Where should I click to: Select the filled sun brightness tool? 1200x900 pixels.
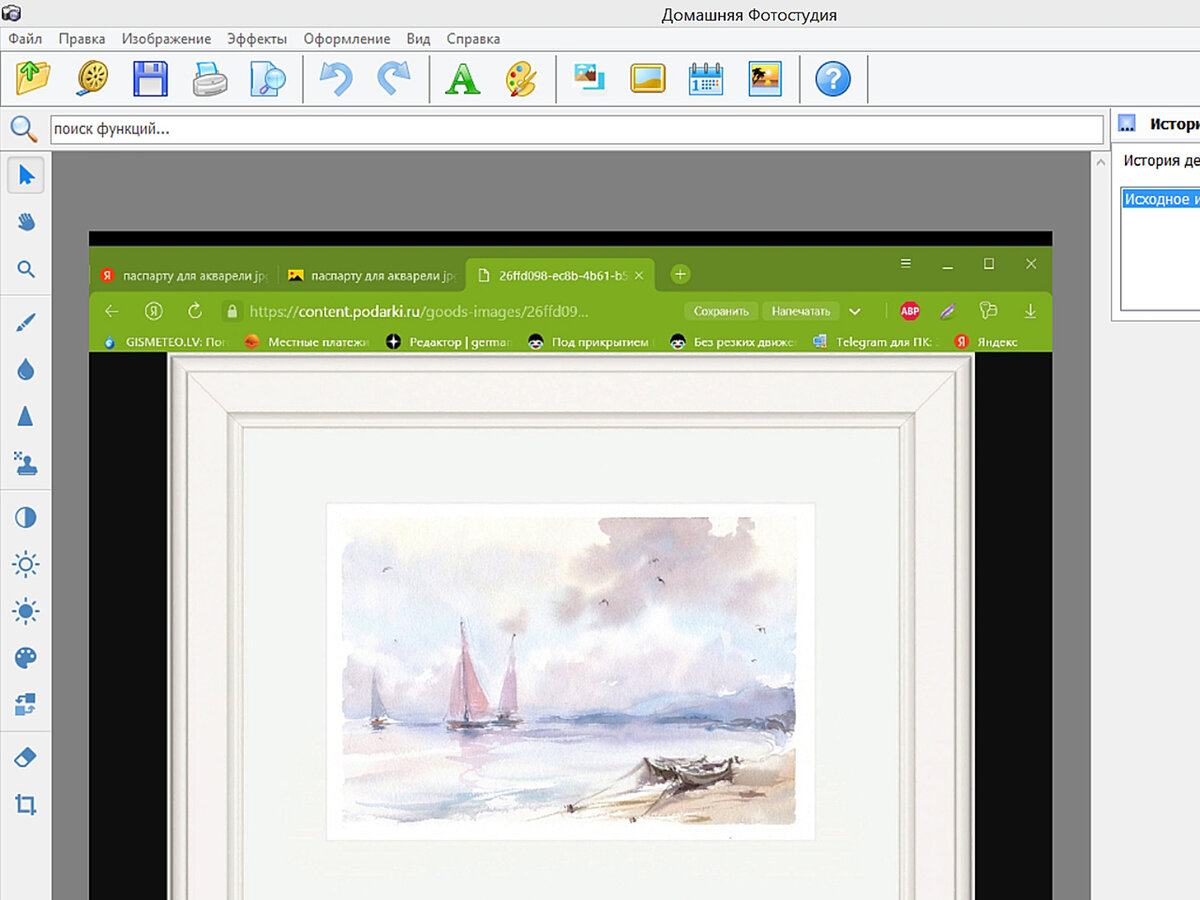point(26,610)
